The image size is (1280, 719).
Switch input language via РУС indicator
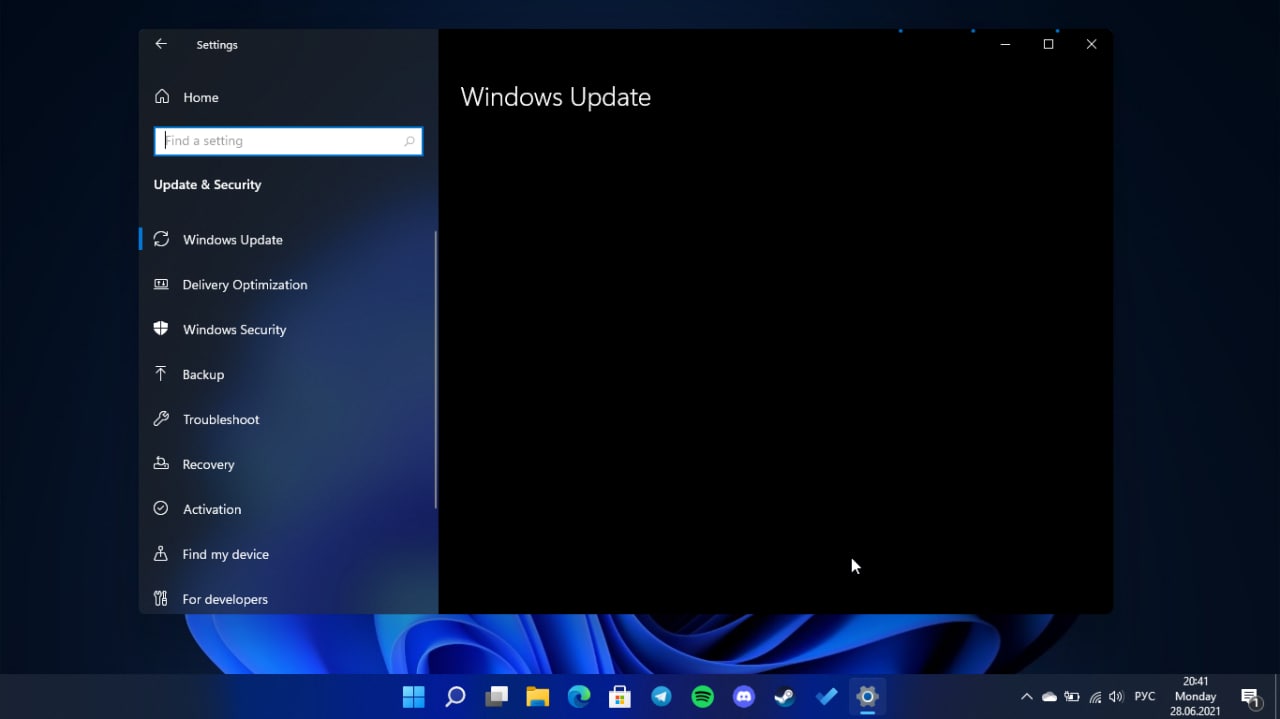1146,697
